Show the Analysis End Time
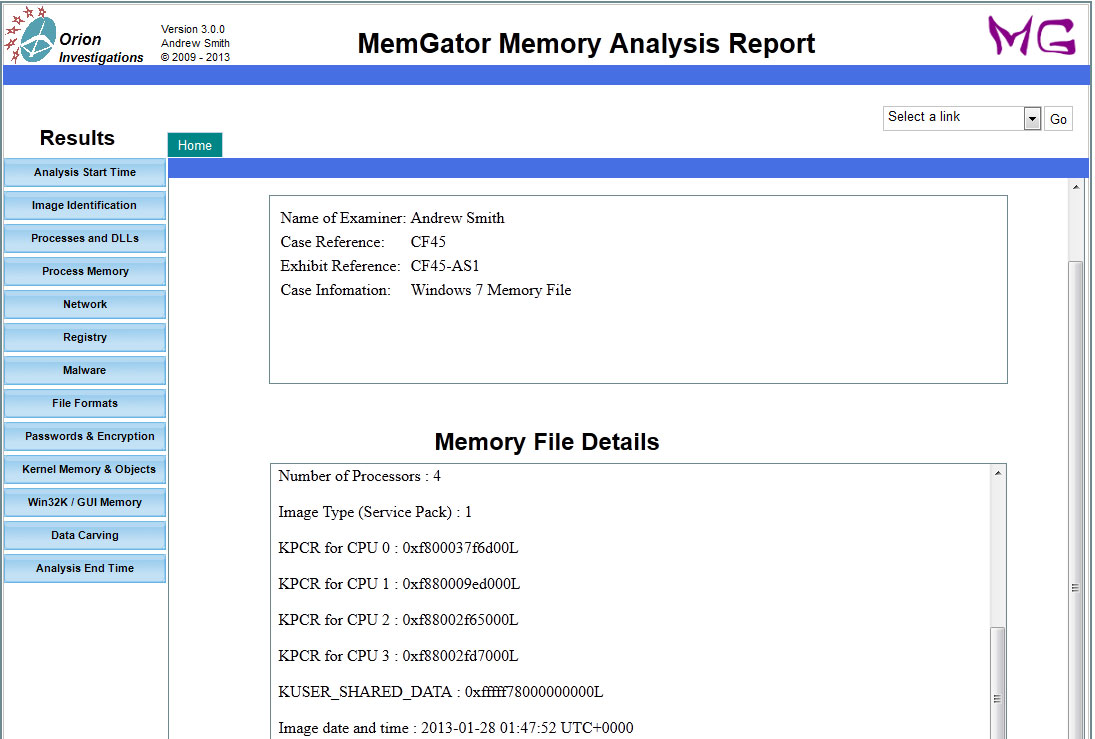This screenshot has height=739, width=1095. (85, 569)
